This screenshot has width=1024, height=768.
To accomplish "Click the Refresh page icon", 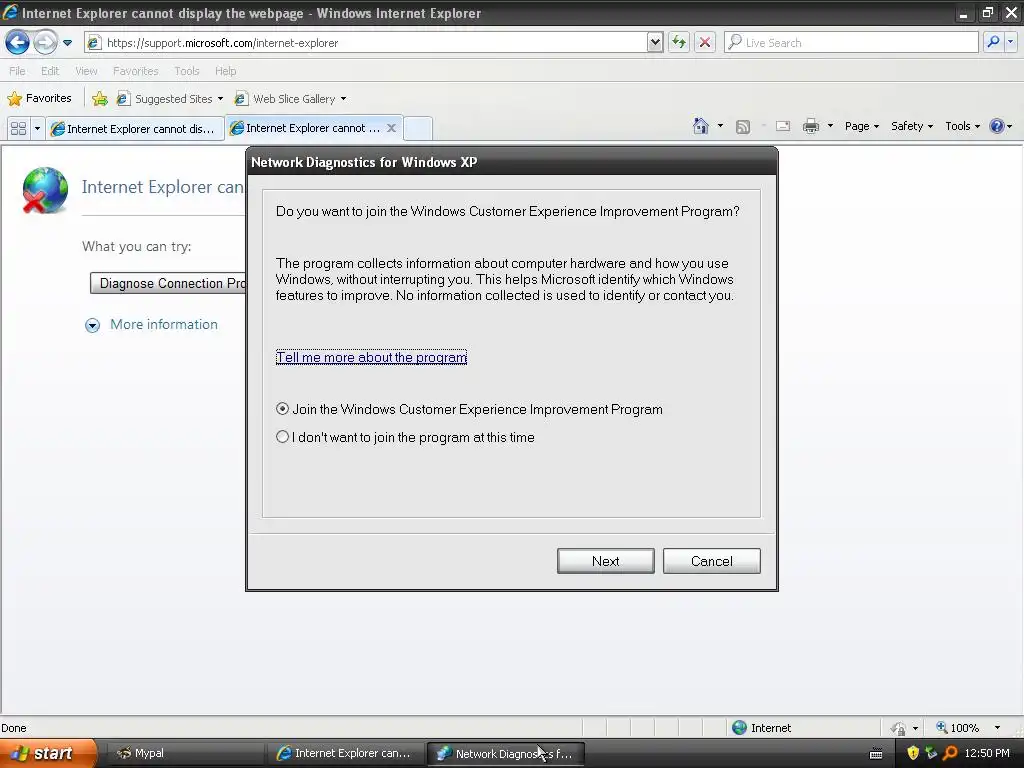I will (x=679, y=42).
